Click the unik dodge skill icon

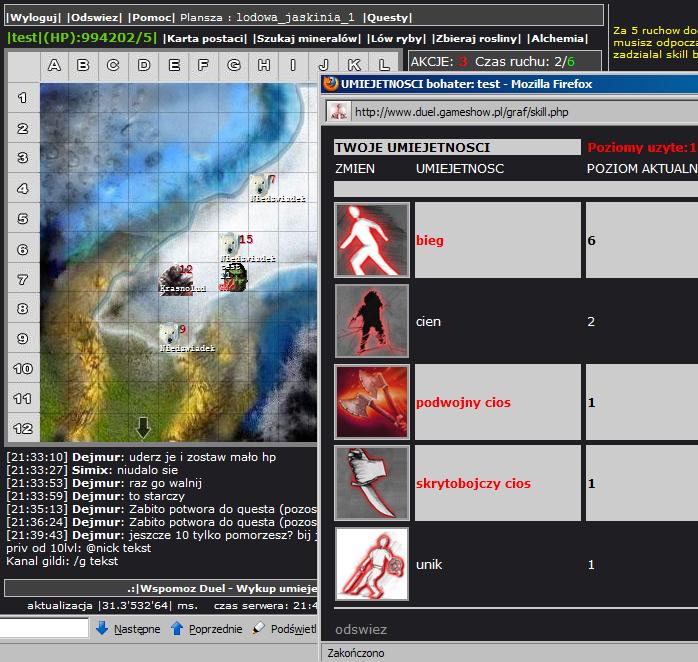[372, 564]
